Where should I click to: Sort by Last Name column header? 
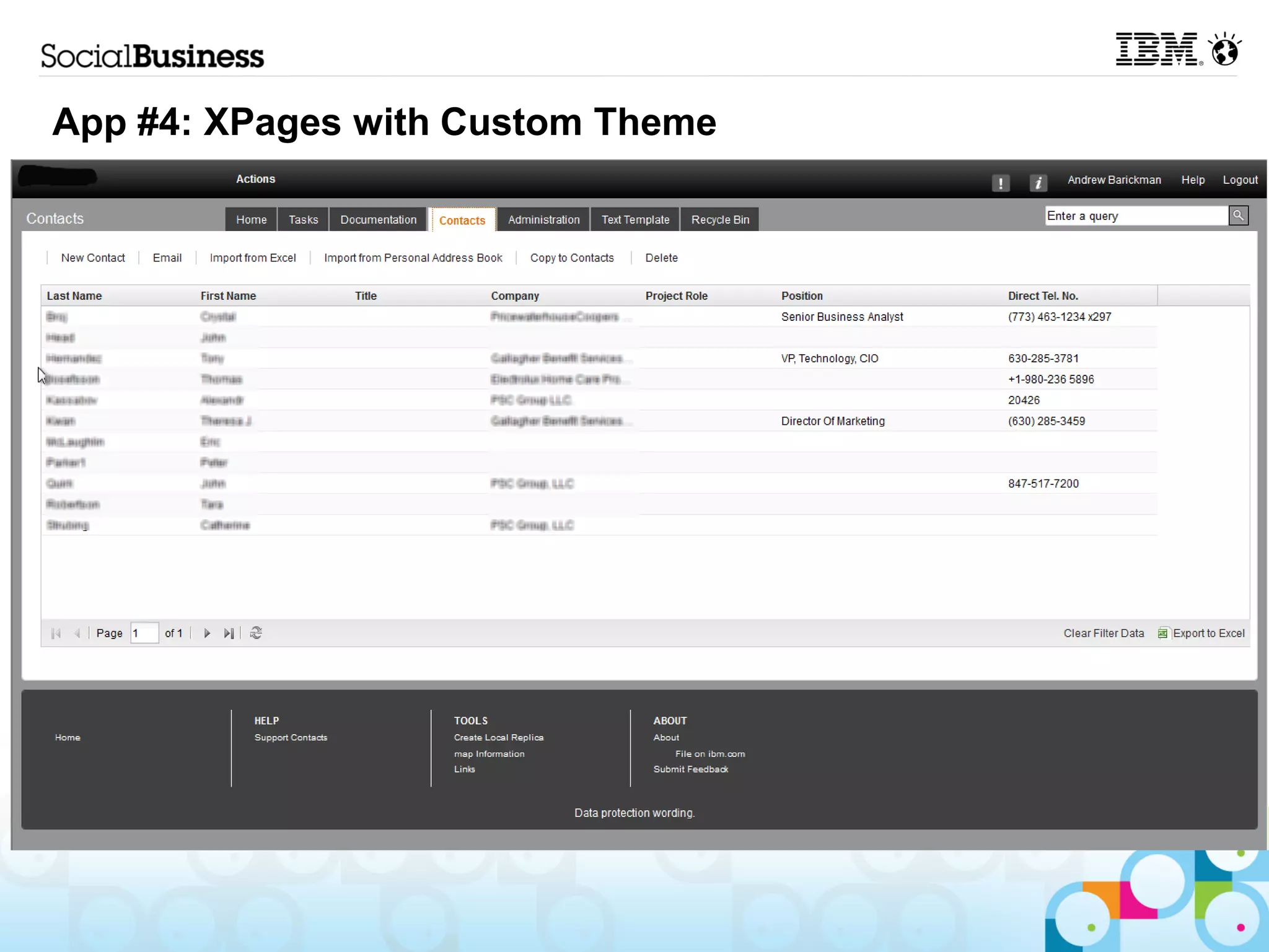(x=74, y=295)
